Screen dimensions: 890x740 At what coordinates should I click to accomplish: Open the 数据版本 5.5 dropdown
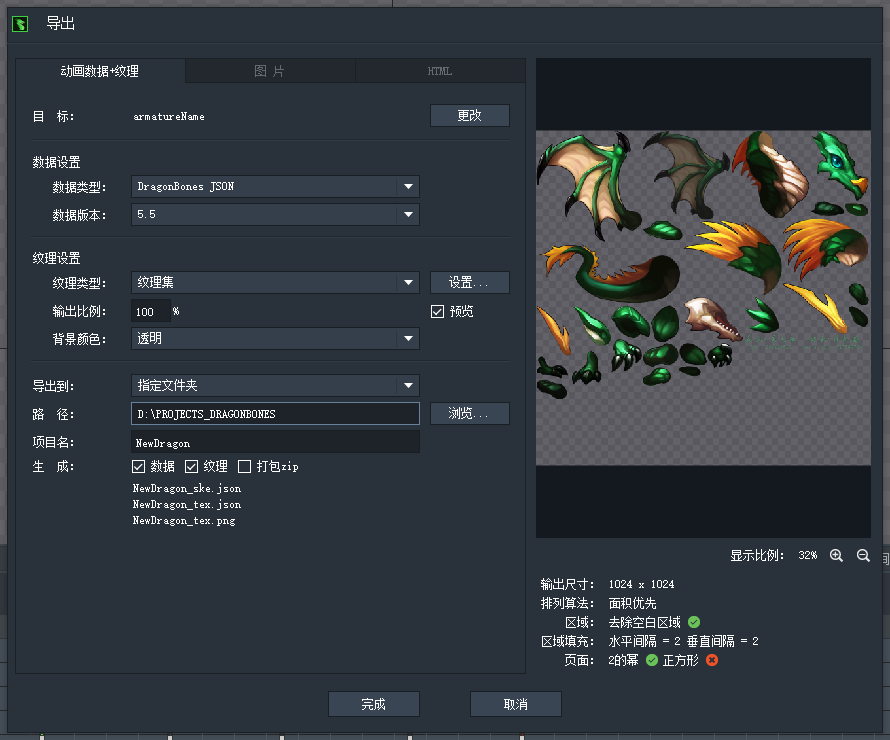click(275, 215)
